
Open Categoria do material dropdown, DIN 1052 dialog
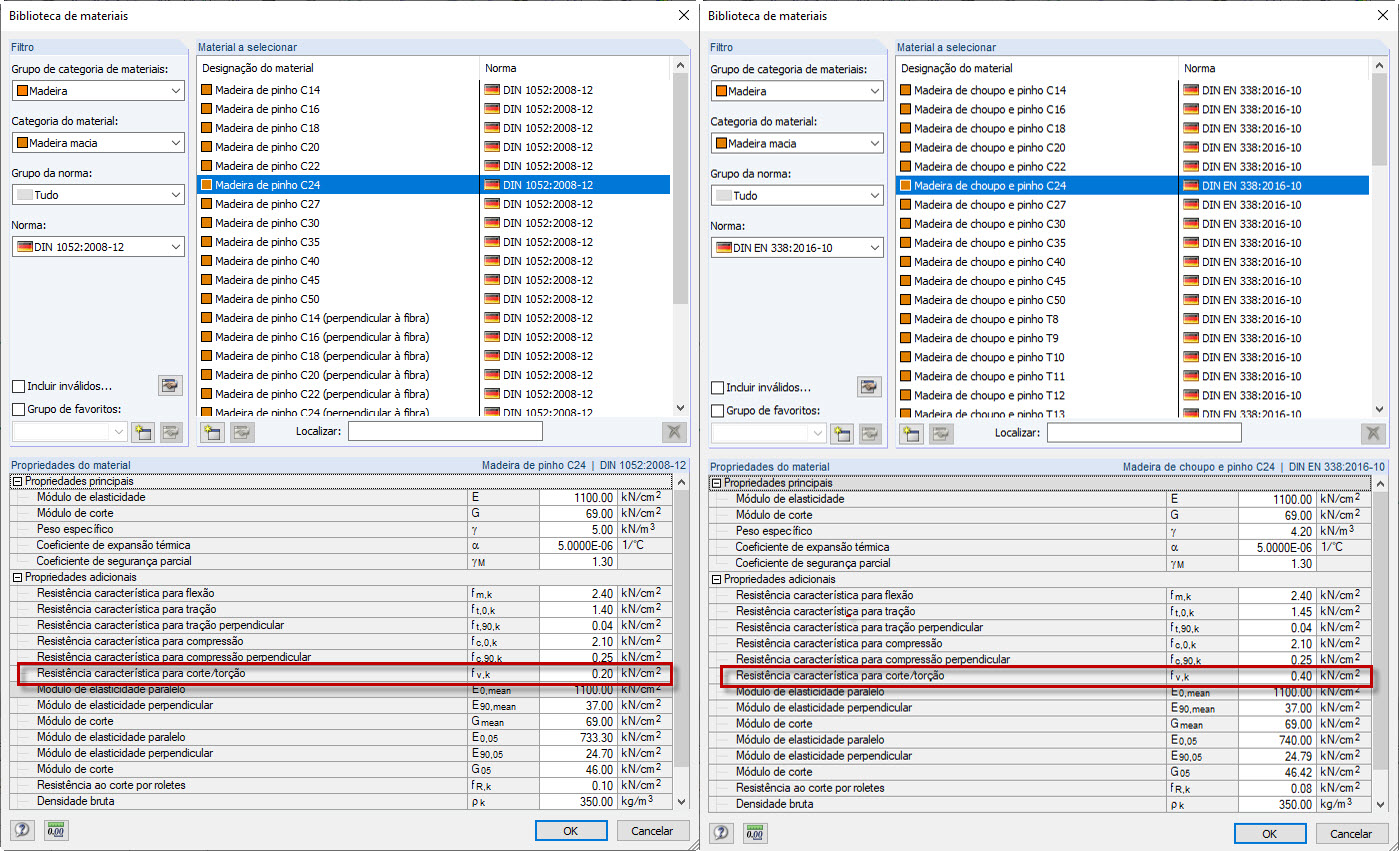click(x=98, y=143)
